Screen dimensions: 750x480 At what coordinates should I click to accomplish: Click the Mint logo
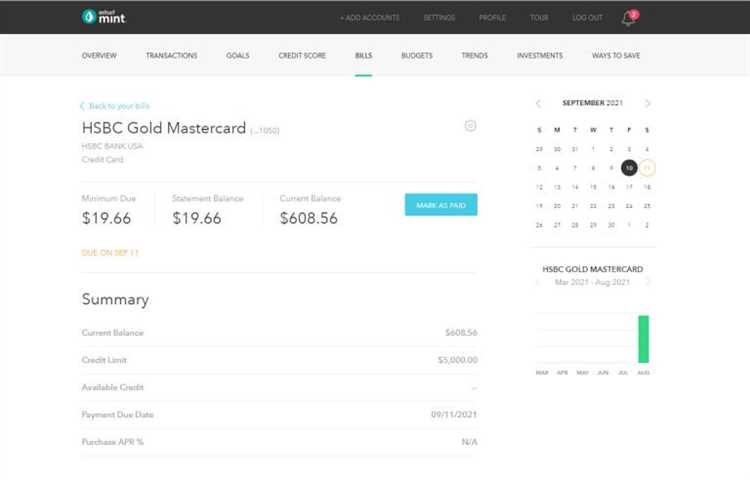tap(103, 17)
